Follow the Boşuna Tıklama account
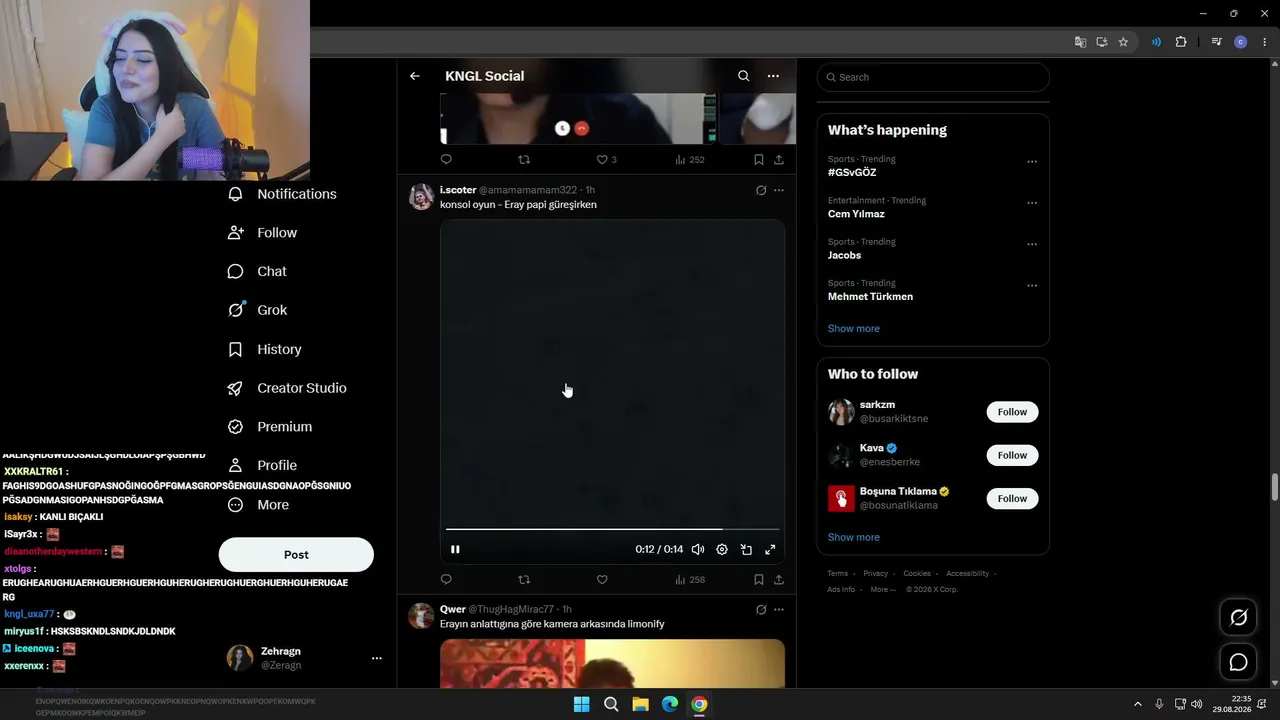 point(1012,498)
